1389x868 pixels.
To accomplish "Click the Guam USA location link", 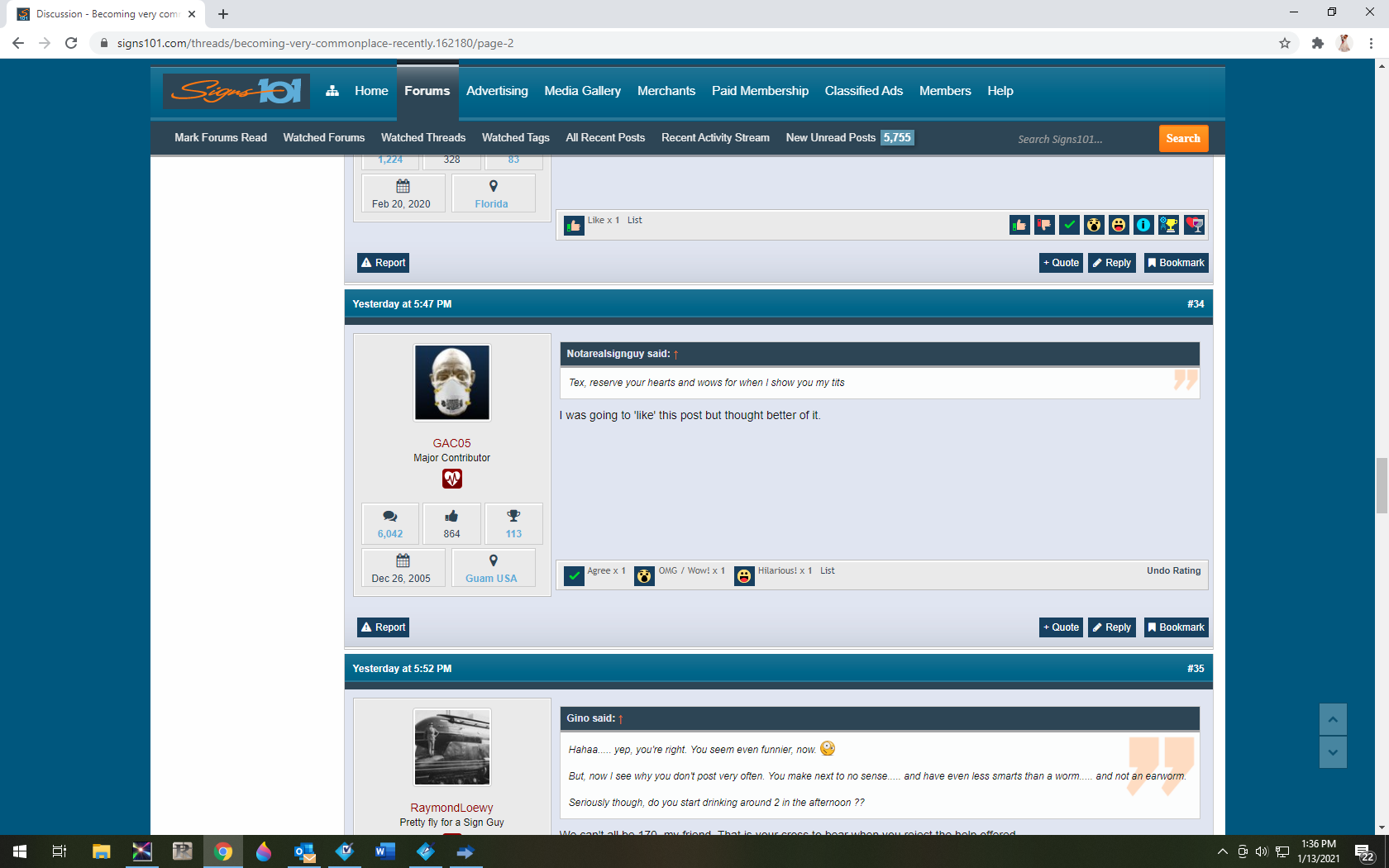I will 491,579.
